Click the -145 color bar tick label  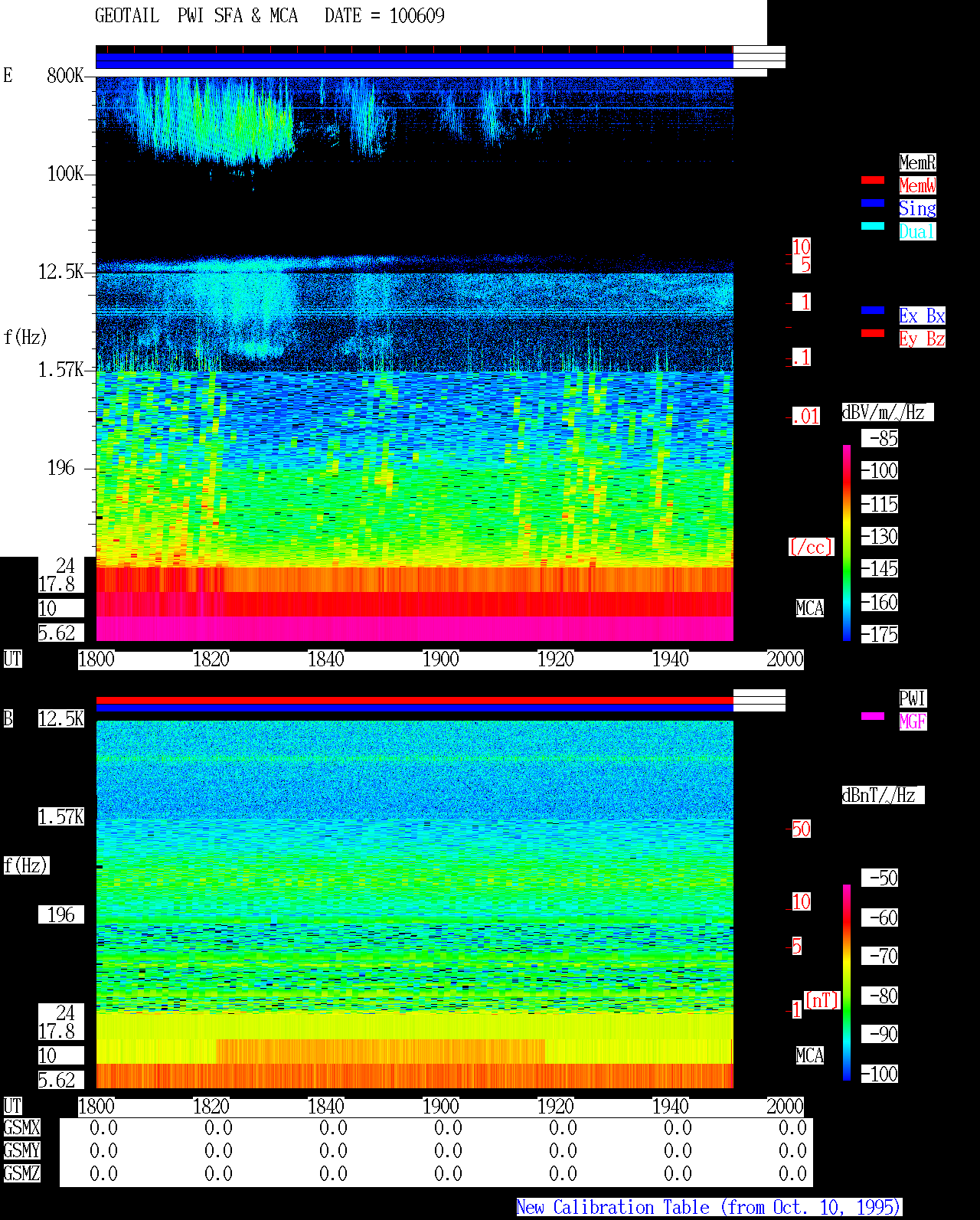pyautogui.click(x=880, y=568)
